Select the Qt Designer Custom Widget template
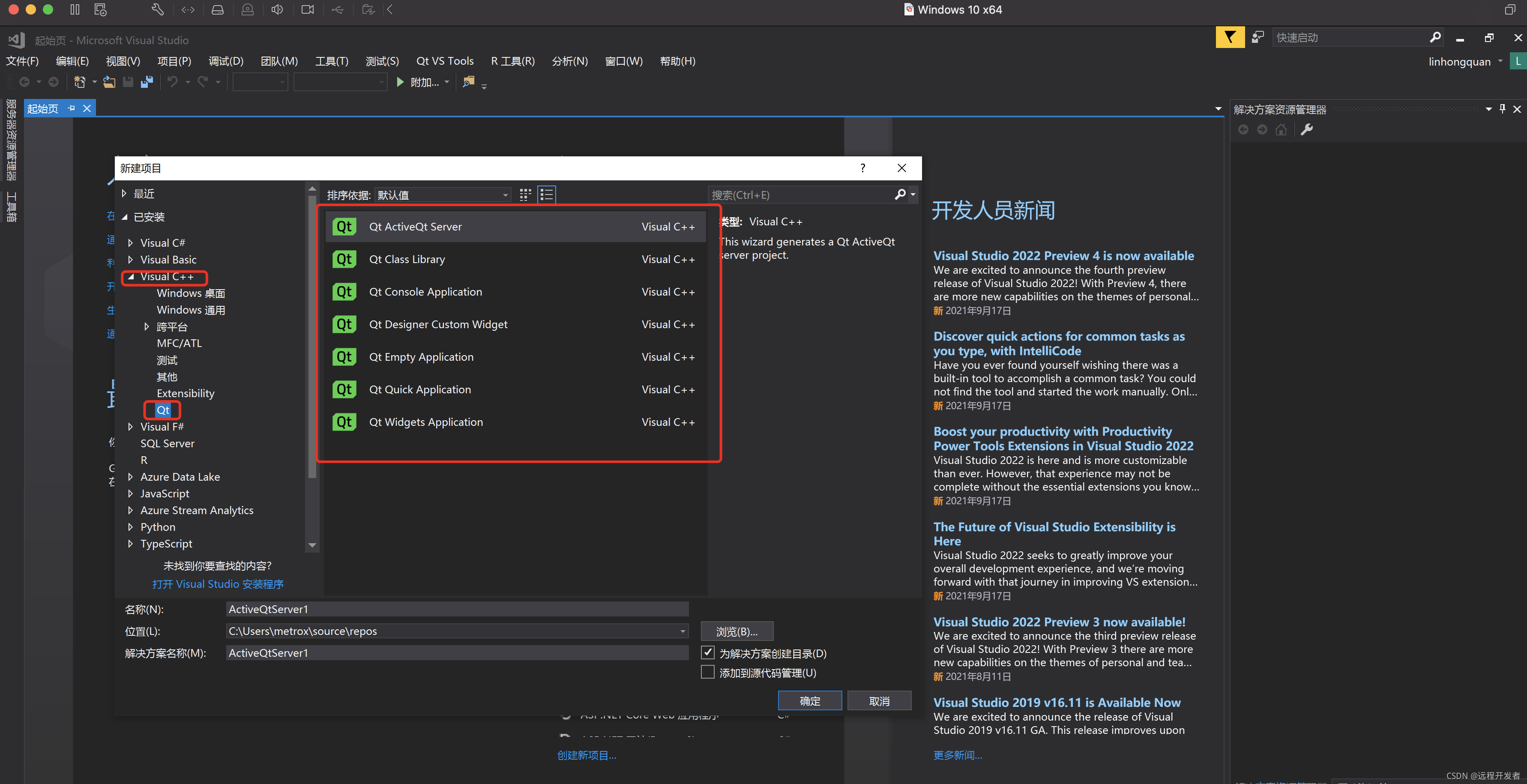 pyautogui.click(x=515, y=324)
